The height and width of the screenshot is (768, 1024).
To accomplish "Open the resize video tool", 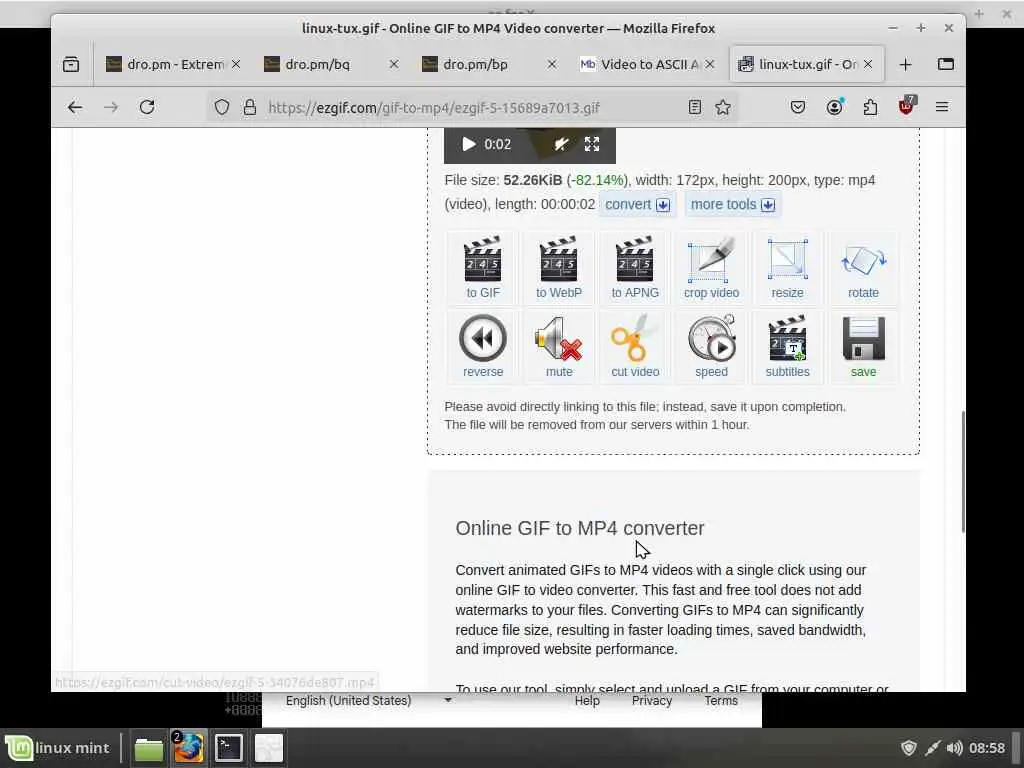I will pyautogui.click(x=787, y=267).
